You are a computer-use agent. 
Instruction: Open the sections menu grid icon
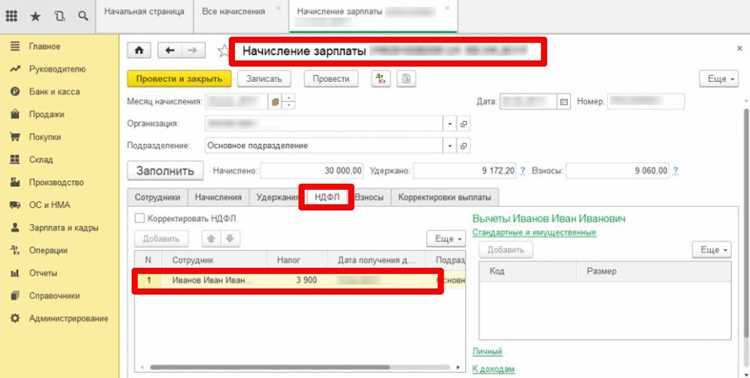[x=11, y=16]
